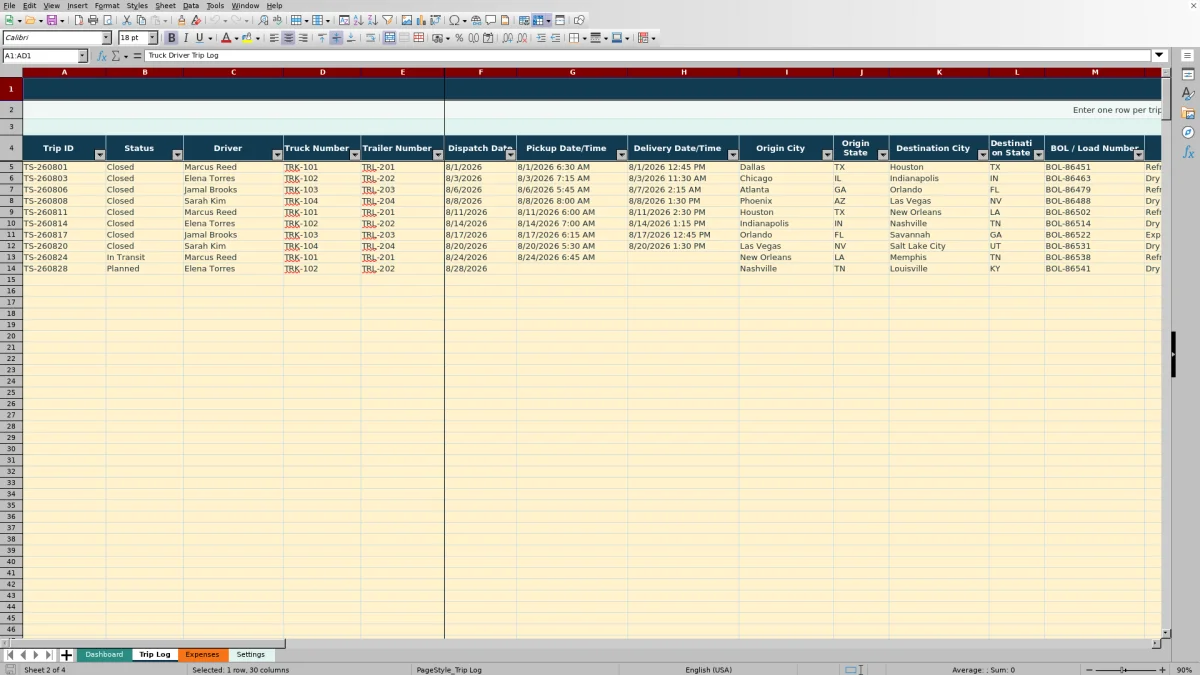The height and width of the screenshot is (675, 1200).
Task: Switch to the Expenses sheet tab
Action: (x=202, y=655)
